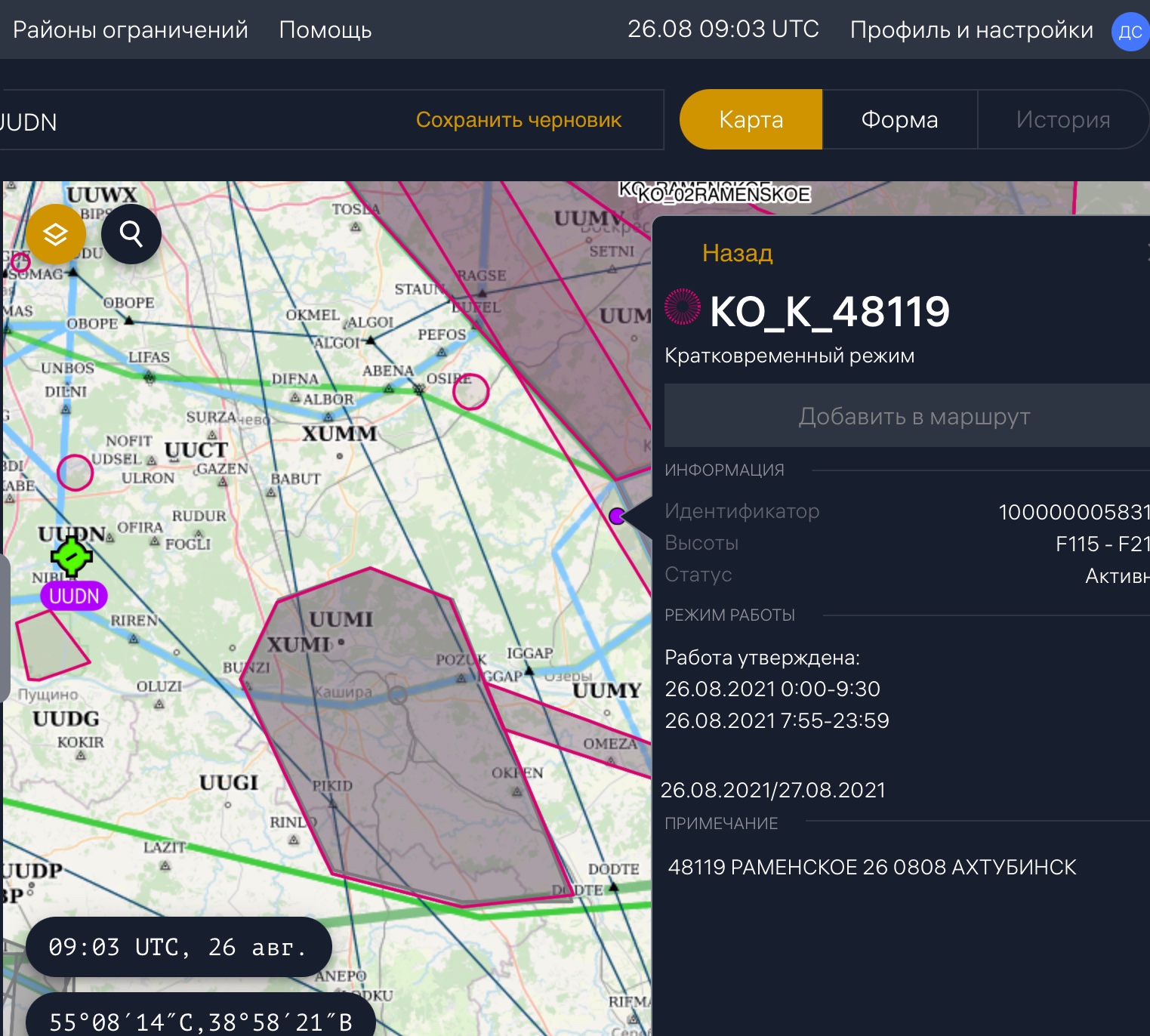Viewport: 1150px width, 1036px height.
Task: Open the История tab
Action: tap(1062, 119)
